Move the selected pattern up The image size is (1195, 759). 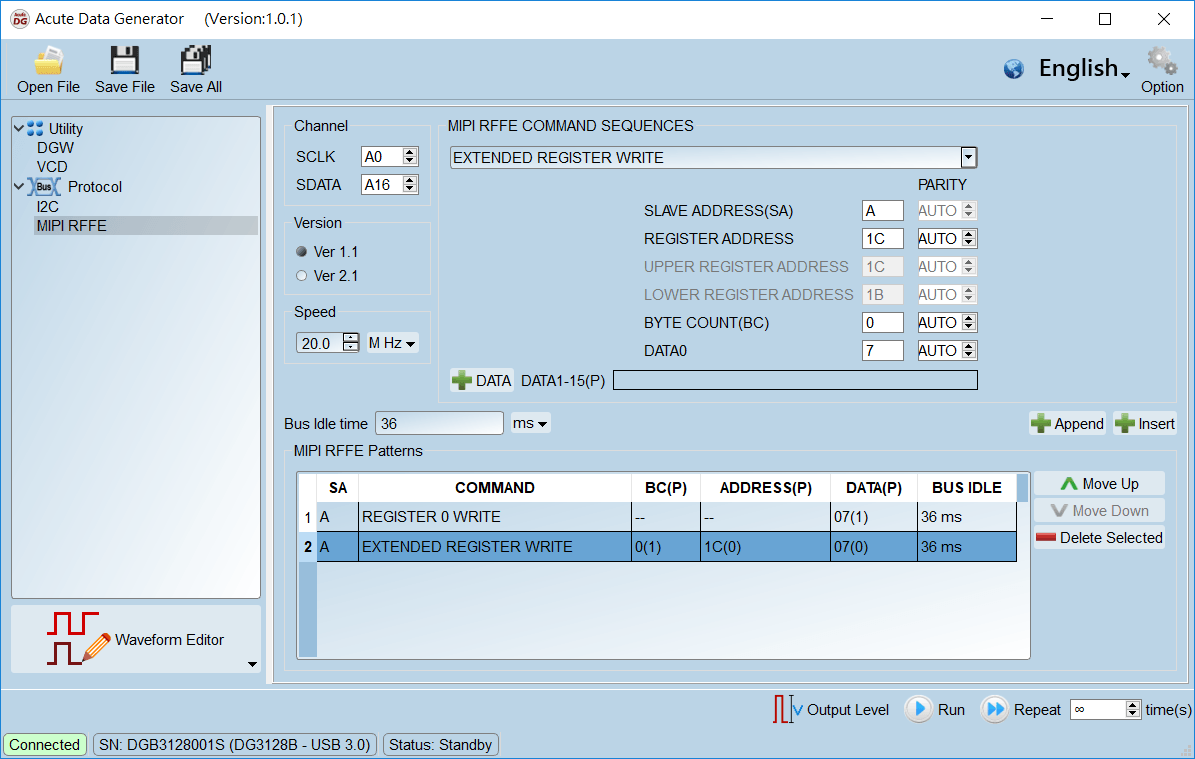pyautogui.click(x=1099, y=483)
